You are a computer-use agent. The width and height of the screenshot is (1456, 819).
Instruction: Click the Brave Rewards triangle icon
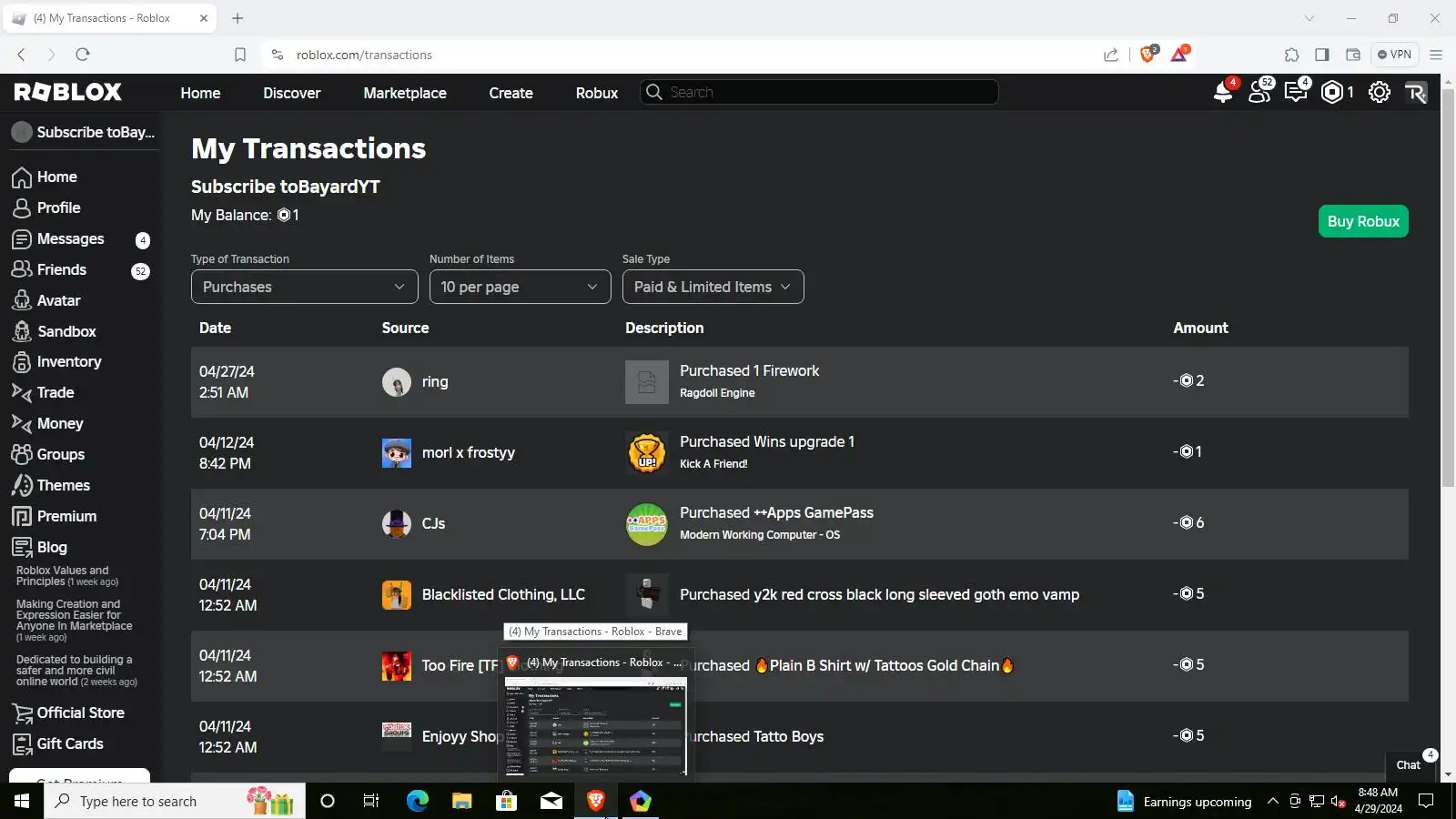[x=1179, y=55]
